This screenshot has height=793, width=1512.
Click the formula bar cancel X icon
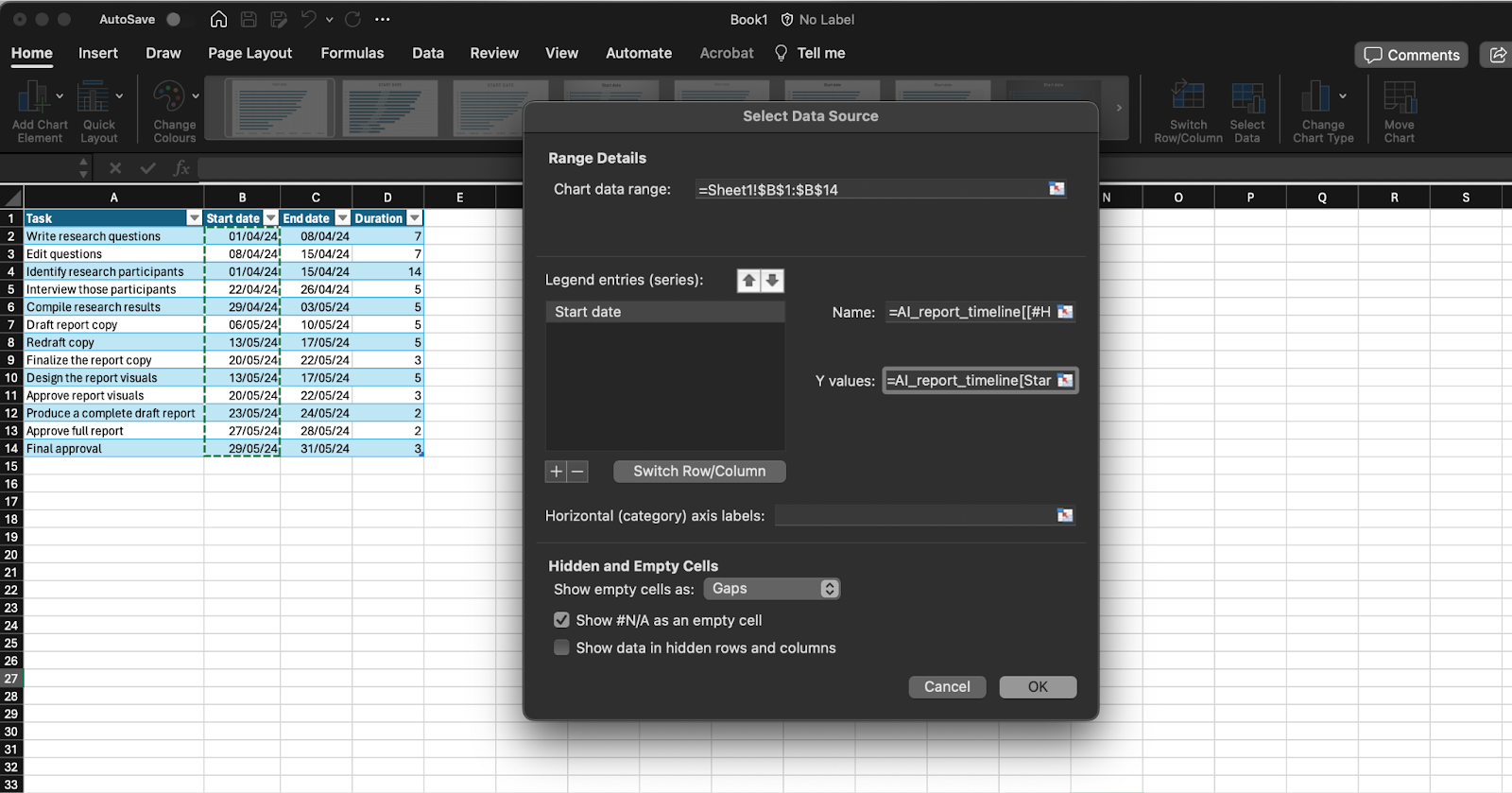click(x=115, y=168)
